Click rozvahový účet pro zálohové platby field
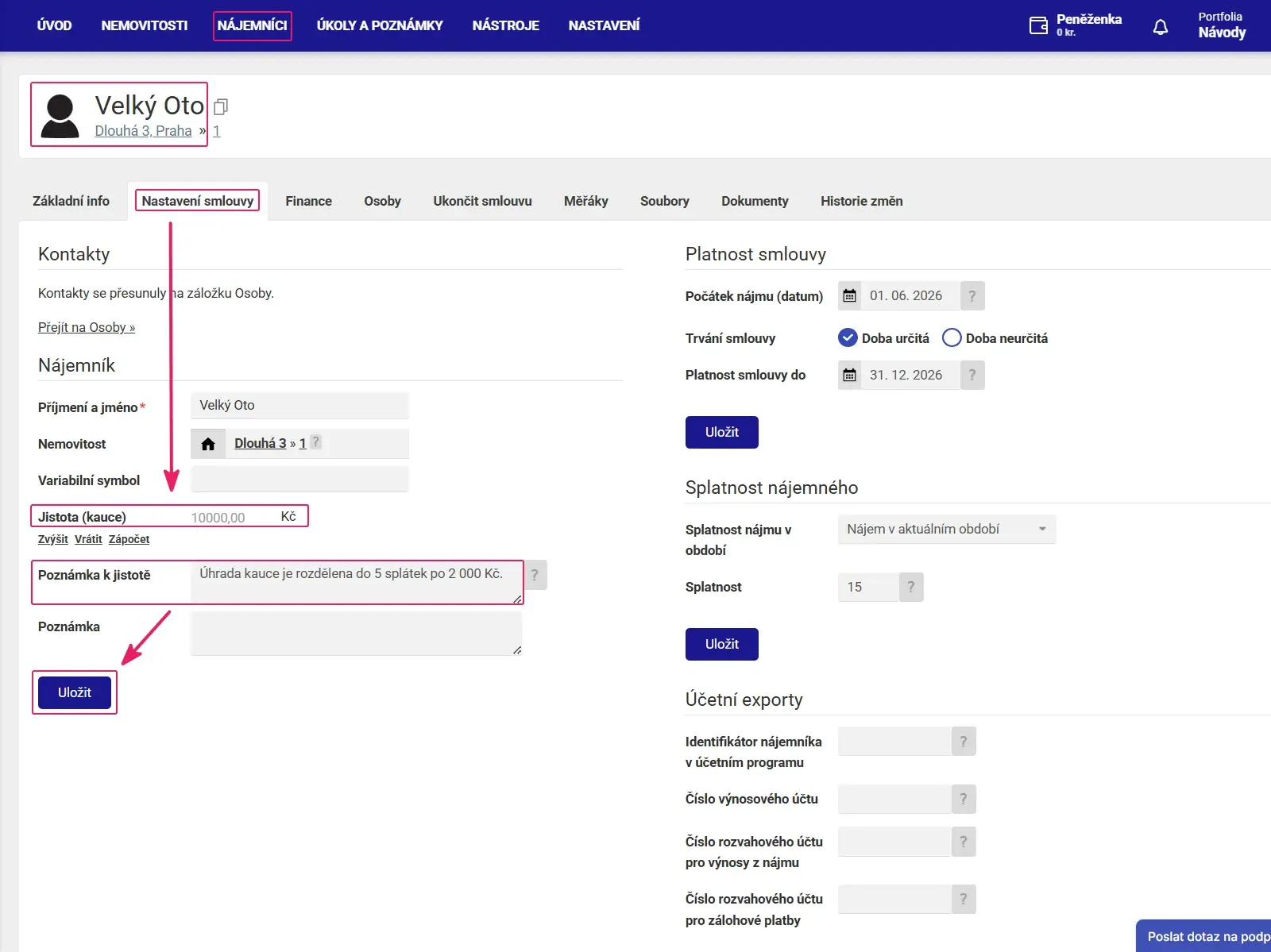The image size is (1271, 952). (x=894, y=899)
